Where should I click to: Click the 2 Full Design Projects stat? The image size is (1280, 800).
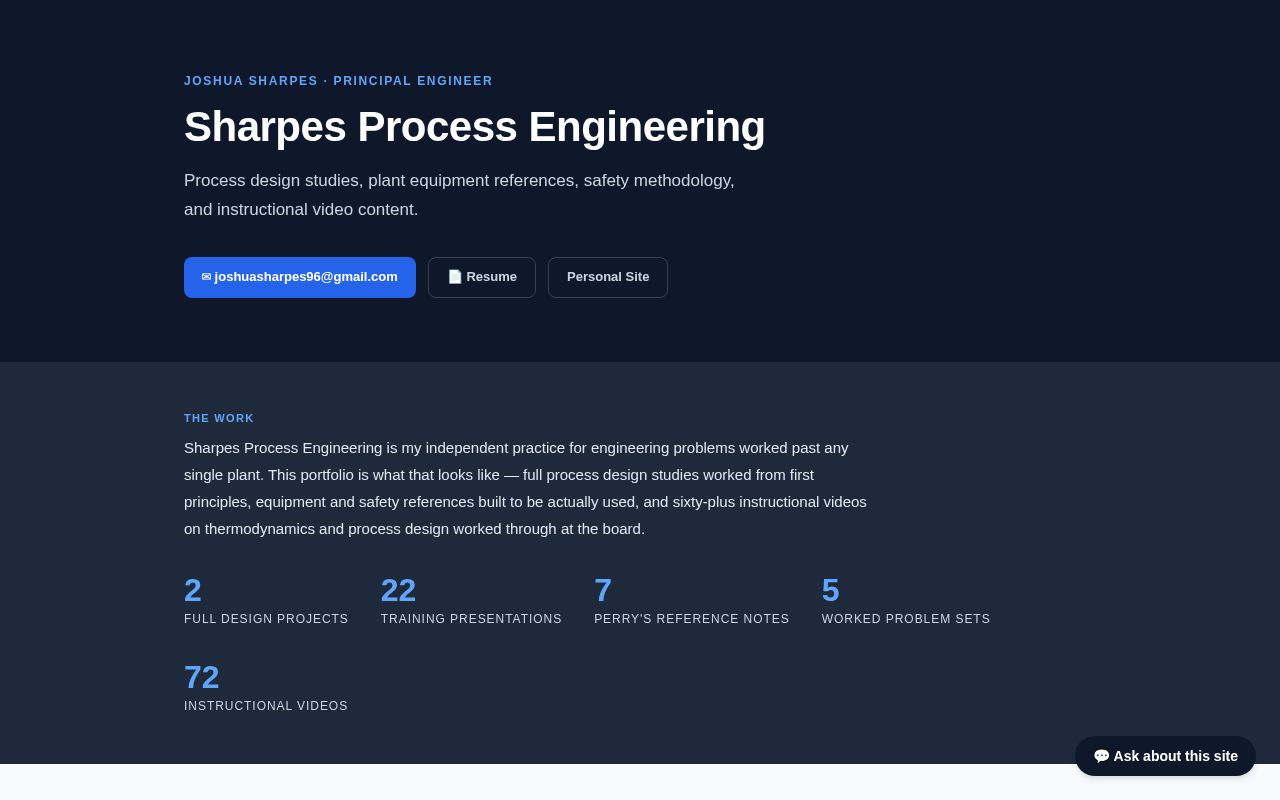[266, 601]
